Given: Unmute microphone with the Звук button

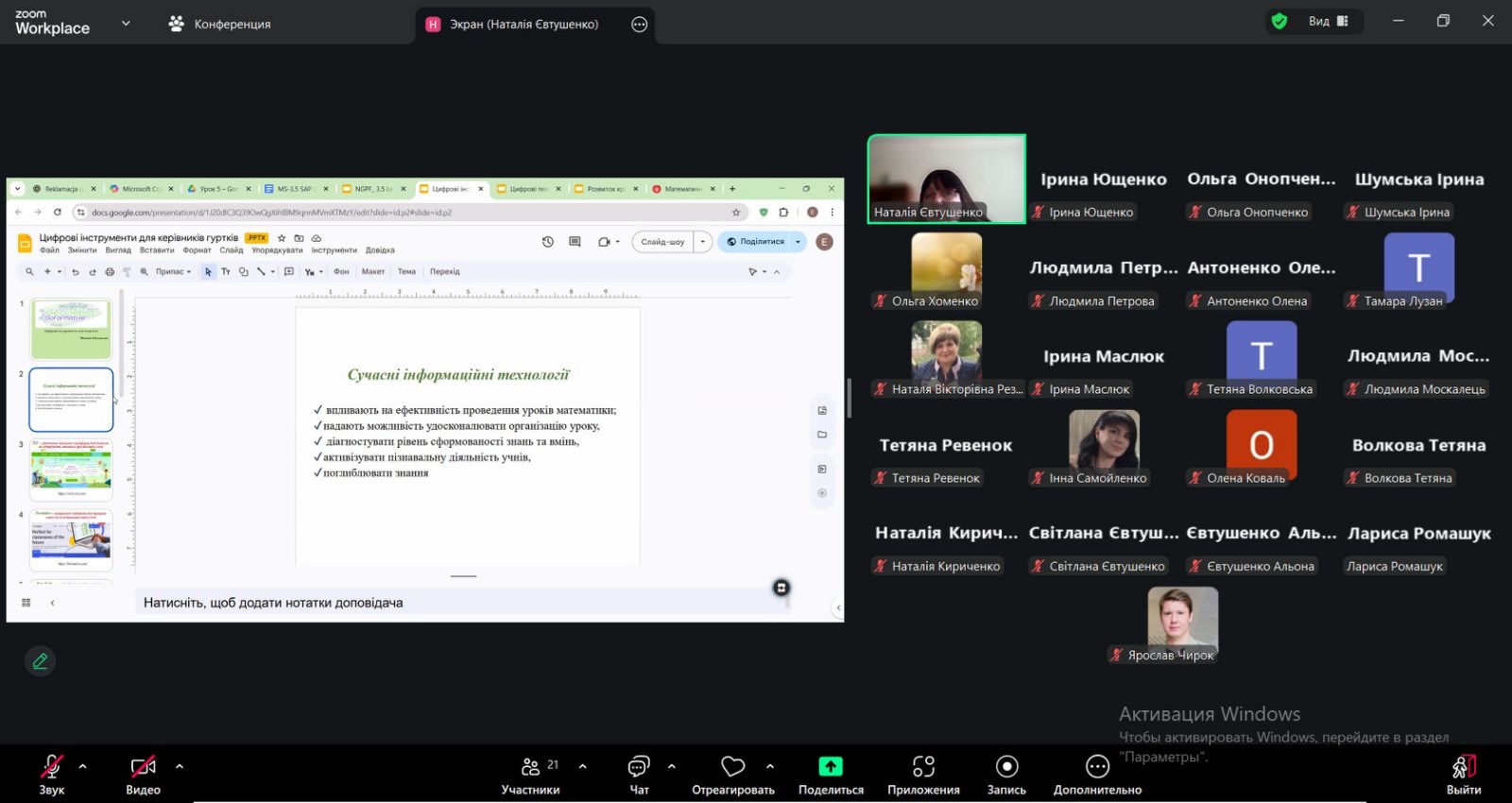Looking at the screenshot, I should point(51,774).
